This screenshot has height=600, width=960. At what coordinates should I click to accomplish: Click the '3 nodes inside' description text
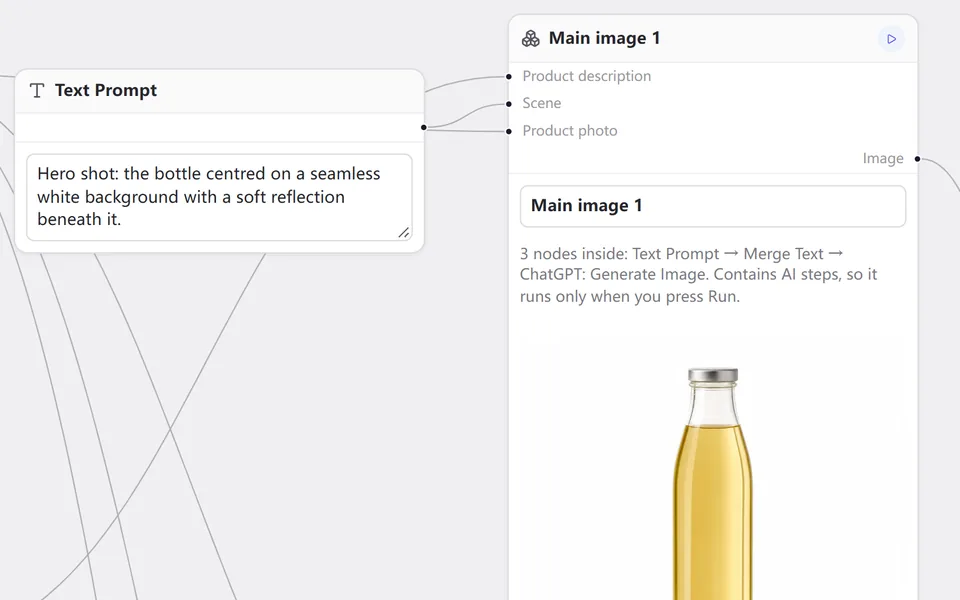pyautogui.click(x=699, y=275)
